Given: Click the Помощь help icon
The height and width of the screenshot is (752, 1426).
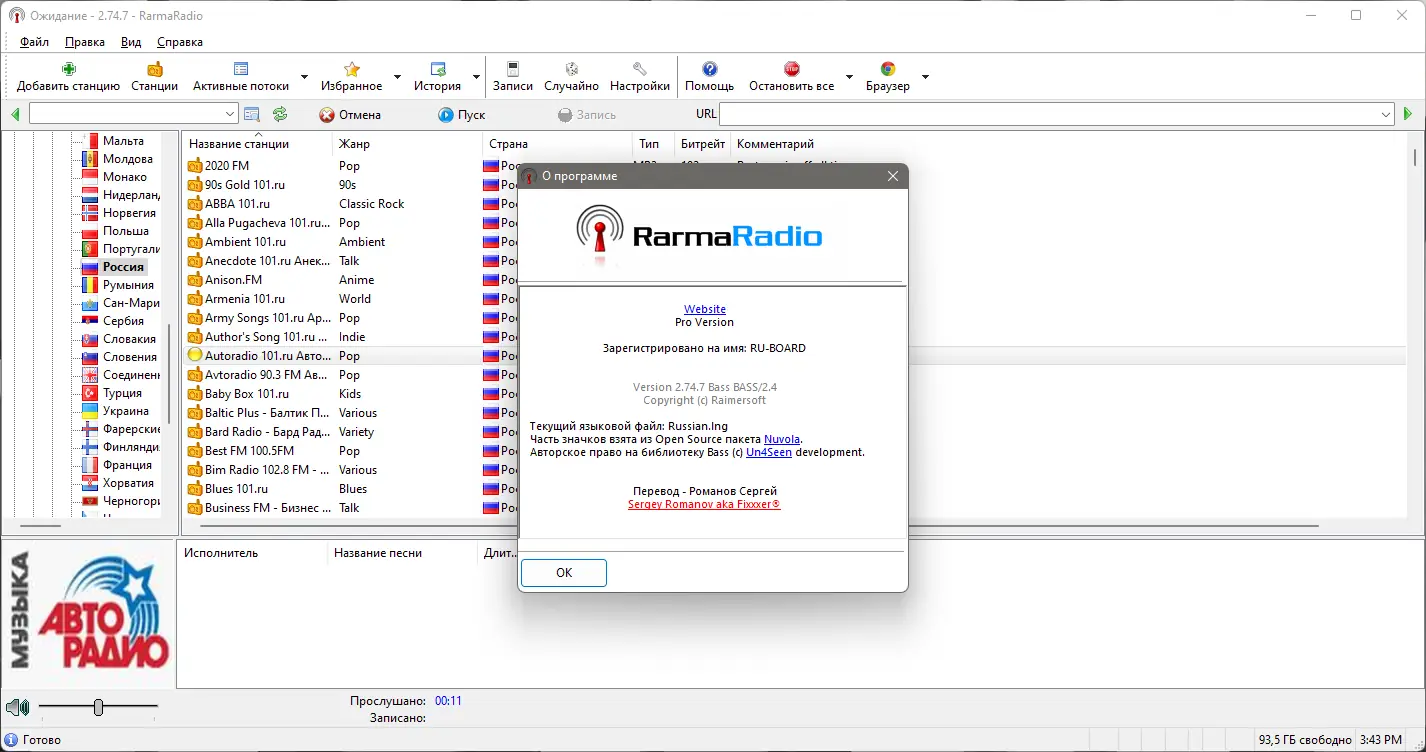Looking at the screenshot, I should point(709,69).
